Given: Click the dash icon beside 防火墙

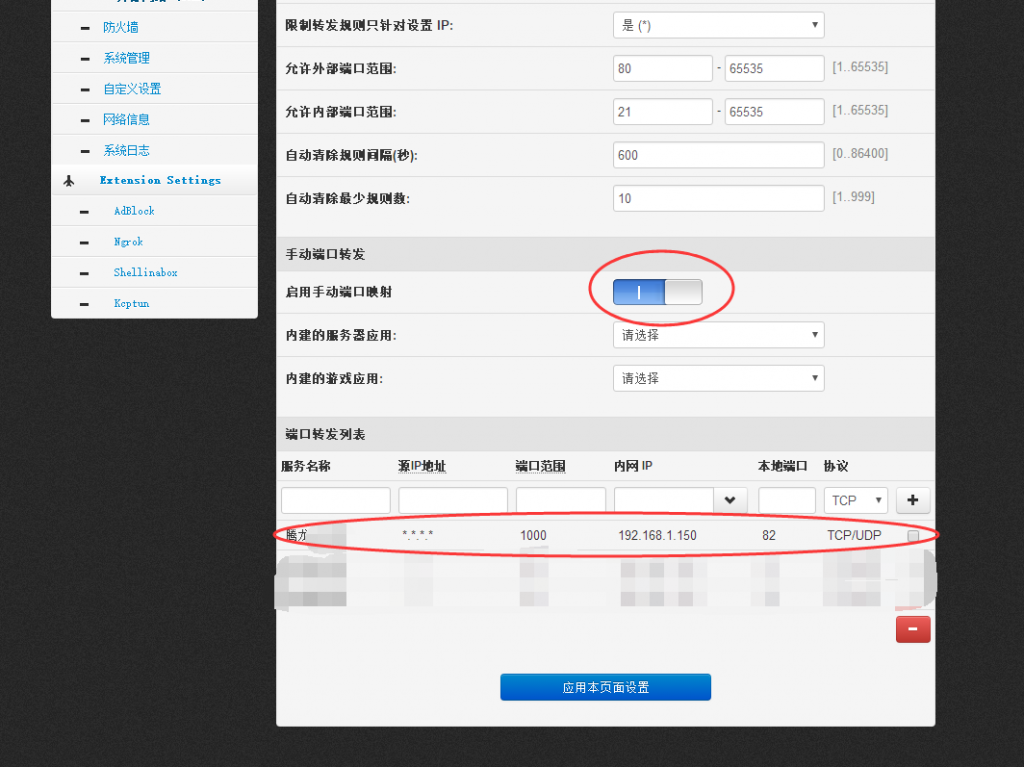Looking at the screenshot, I should click(x=84, y=27).
